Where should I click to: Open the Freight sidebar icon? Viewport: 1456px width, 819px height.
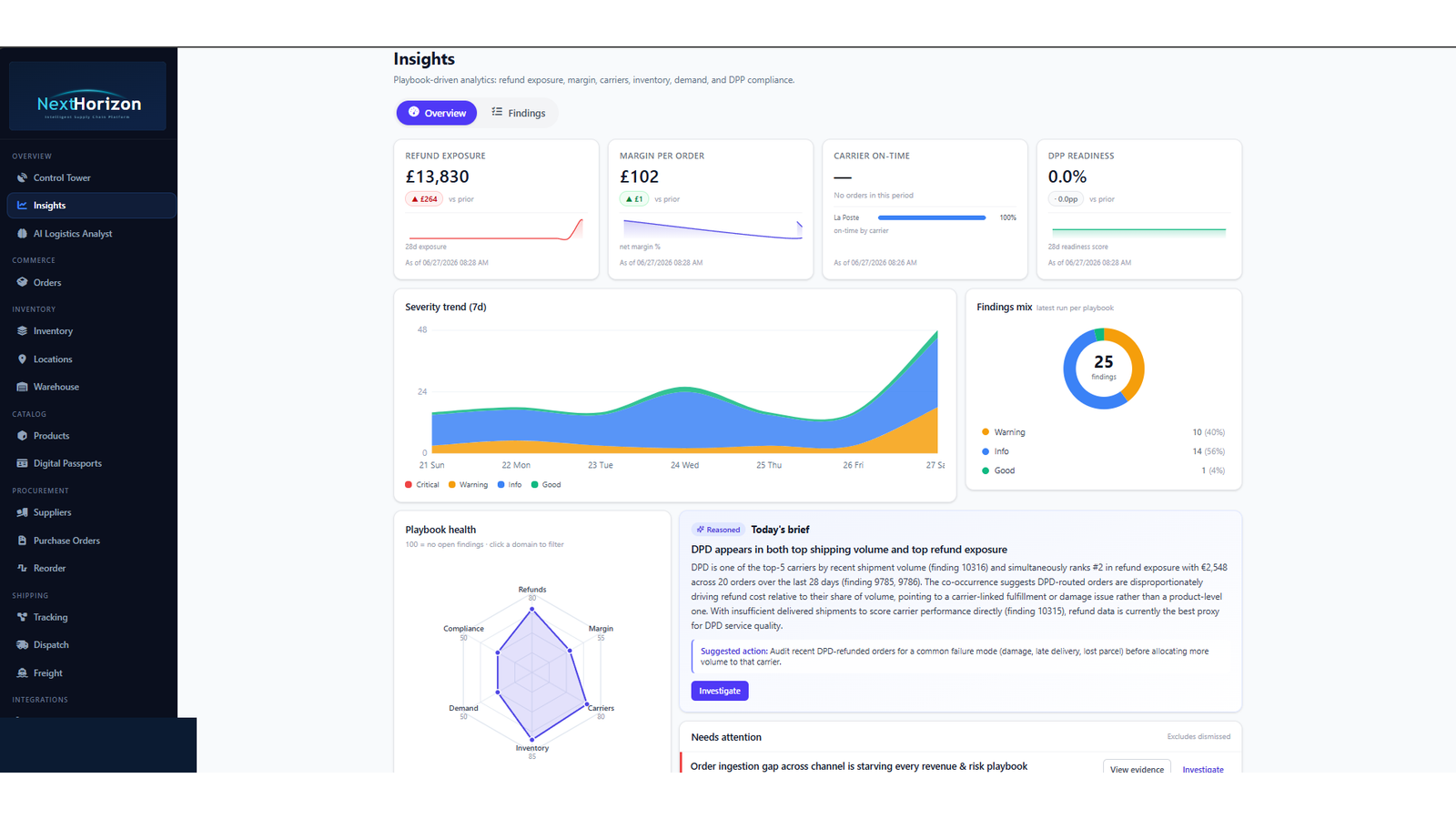tap(22, 673)
